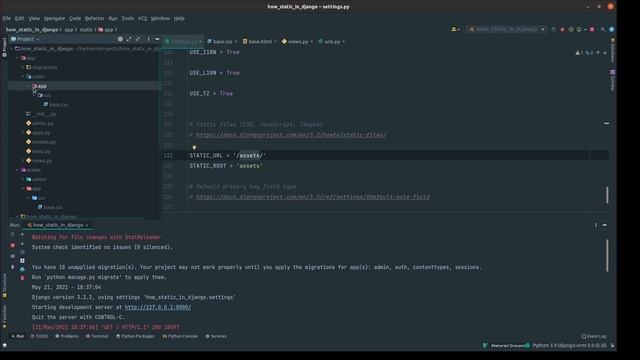Open http://127.0.0.1:8000/ link in console
Screen dimensions: 640x360
click(158, 307)
